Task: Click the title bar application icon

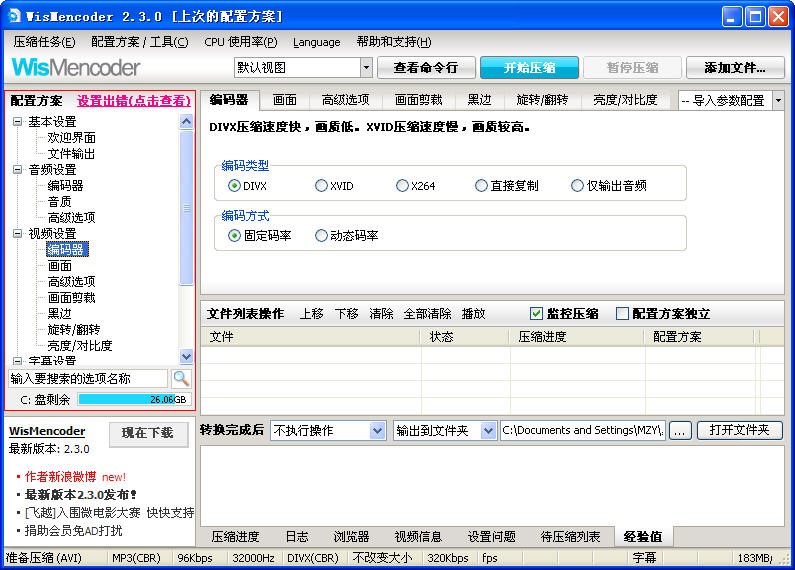Action: click(x=15, y=16)
